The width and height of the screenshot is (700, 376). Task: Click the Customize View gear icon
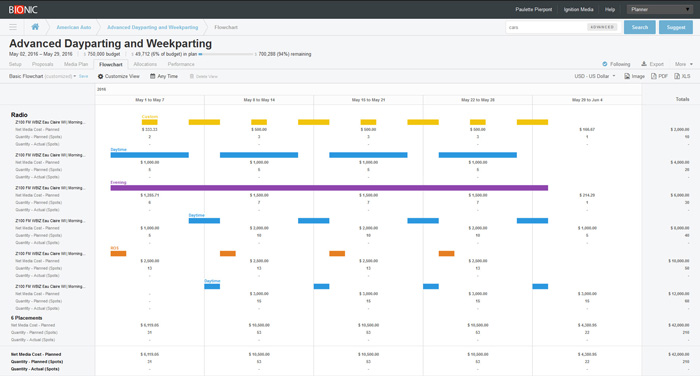click(x=100, y=76)
